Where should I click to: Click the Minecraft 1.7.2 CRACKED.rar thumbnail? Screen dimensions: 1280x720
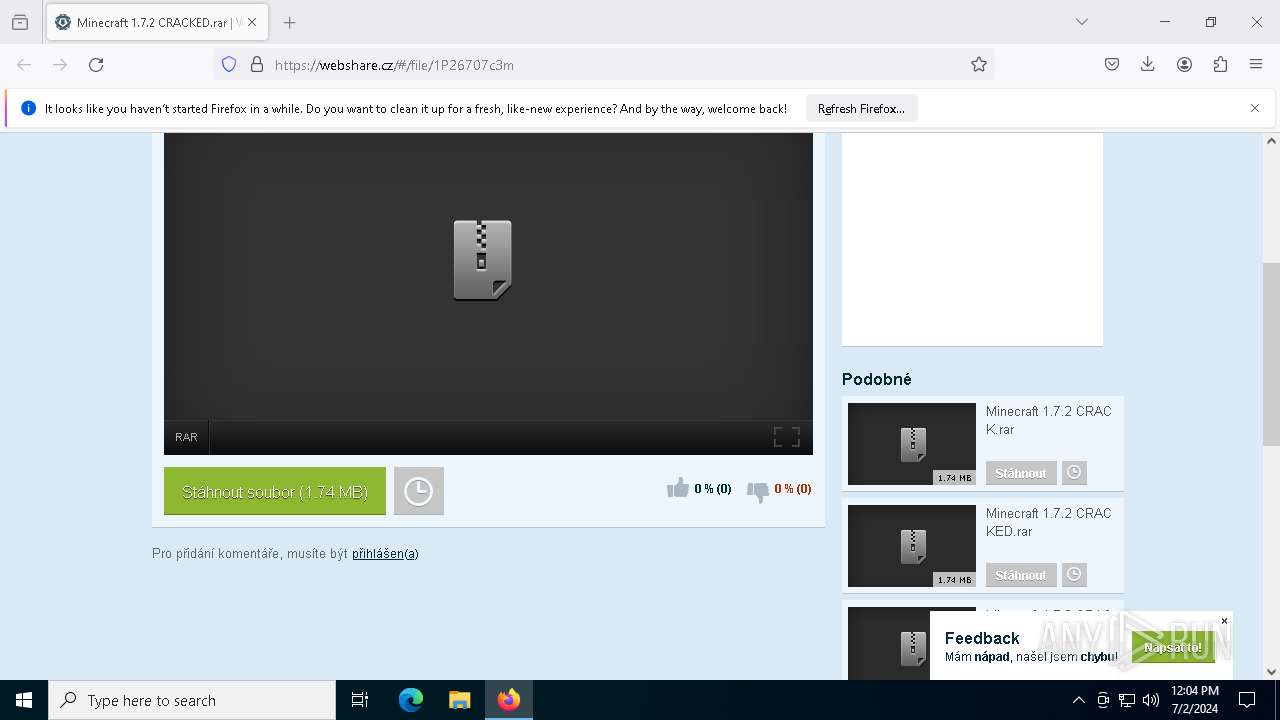pyautogui.click(x=912, y=546)
